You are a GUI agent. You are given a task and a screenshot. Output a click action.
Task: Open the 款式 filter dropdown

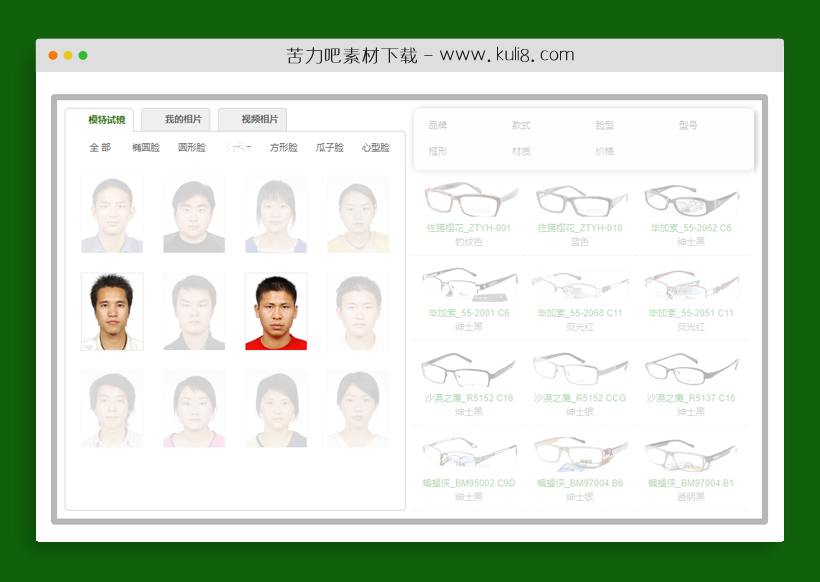point(523,124)
